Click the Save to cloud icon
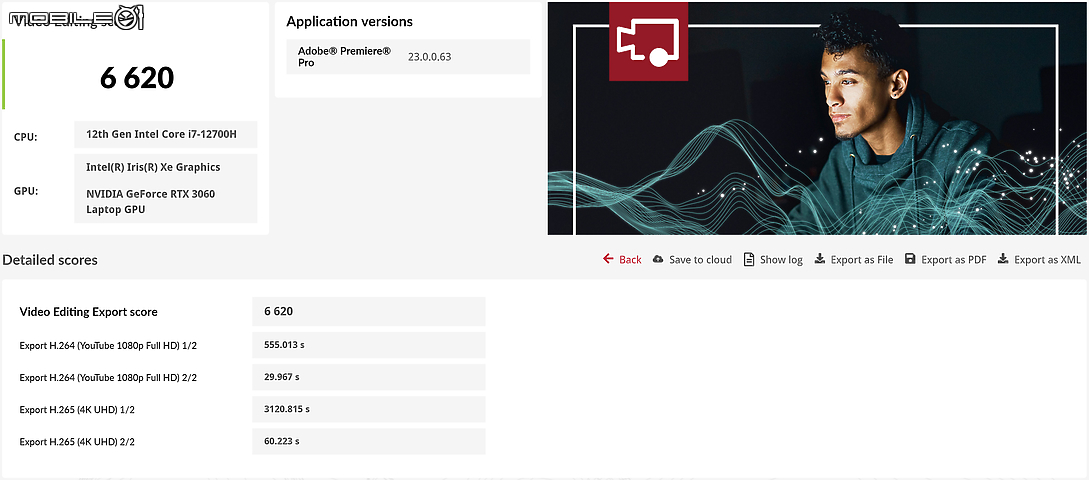Screen dimensions: 1089x480 tap(658, 259)
